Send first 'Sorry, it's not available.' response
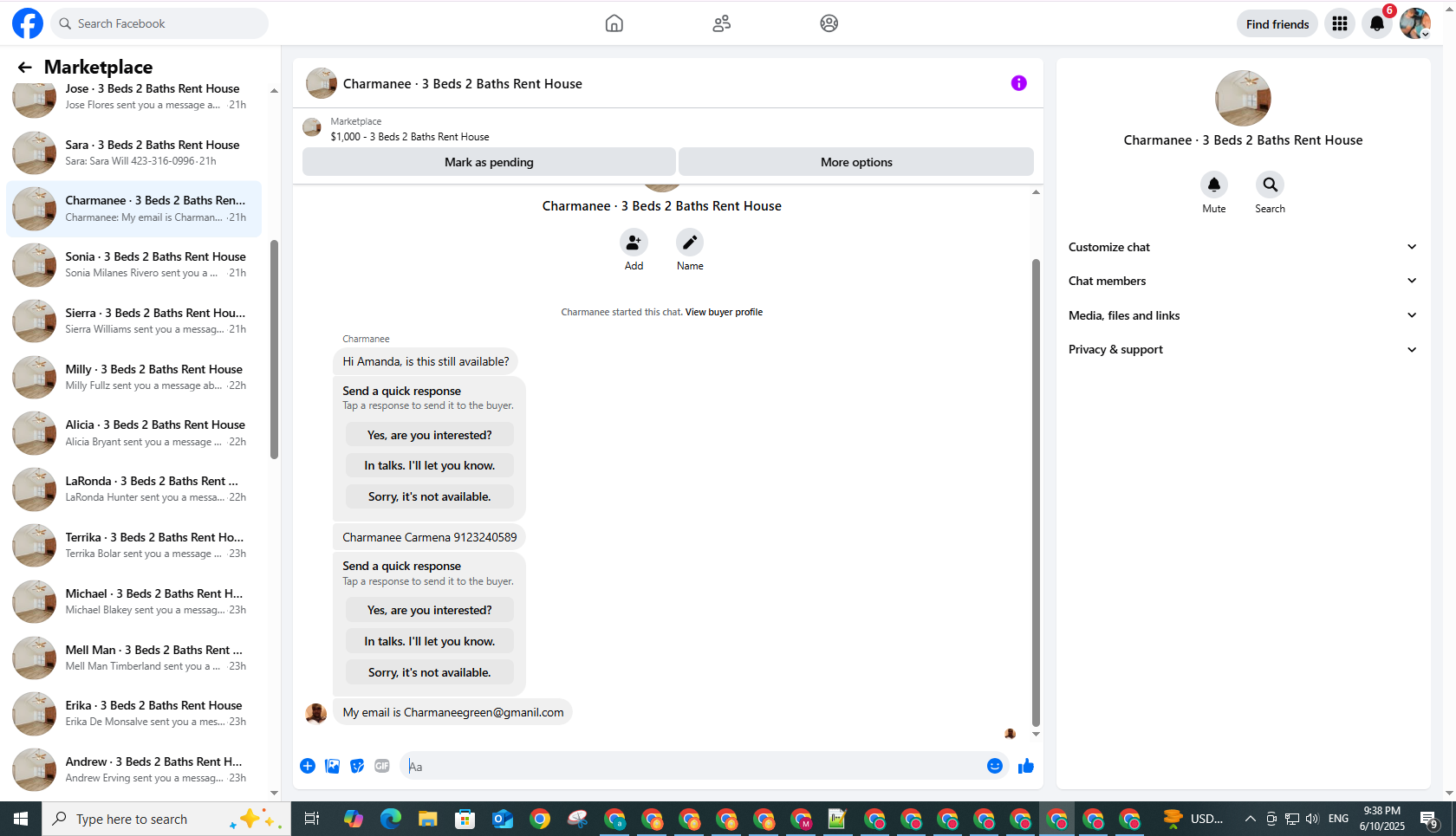 click(429, 496)
